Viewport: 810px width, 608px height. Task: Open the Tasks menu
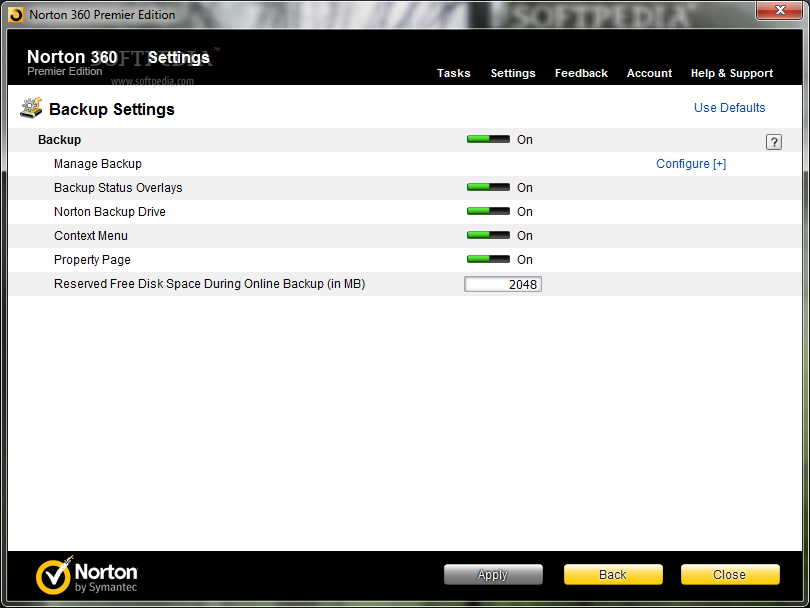coord(454,73)
